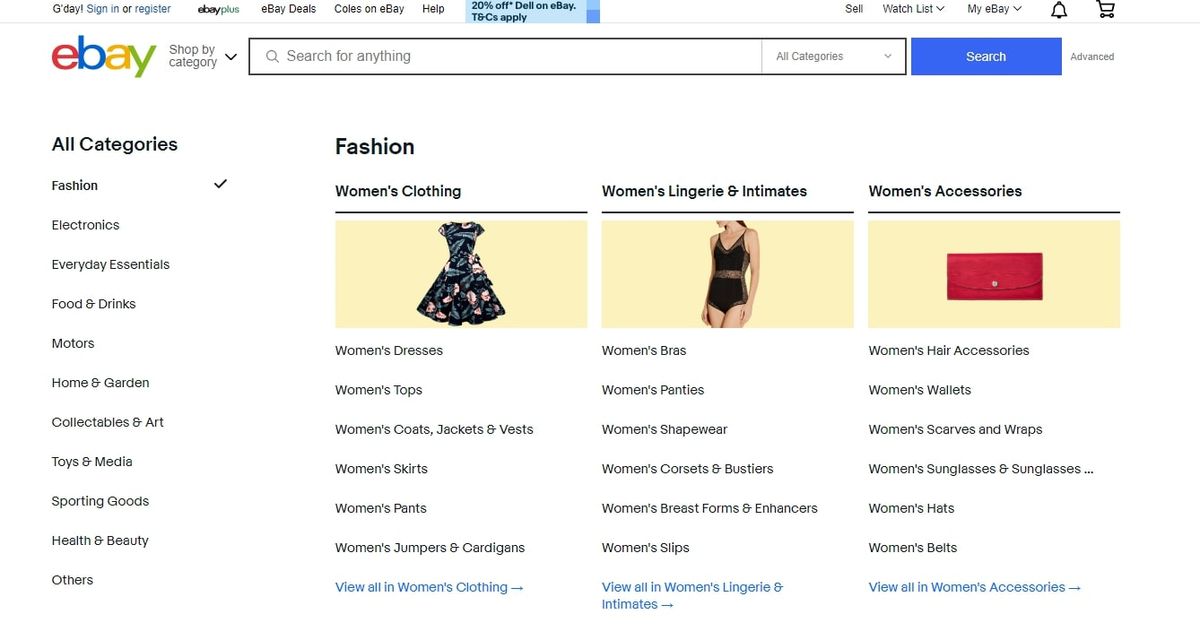
Task: Select the Fashion category with the checkmark
Action: point(74,185)
